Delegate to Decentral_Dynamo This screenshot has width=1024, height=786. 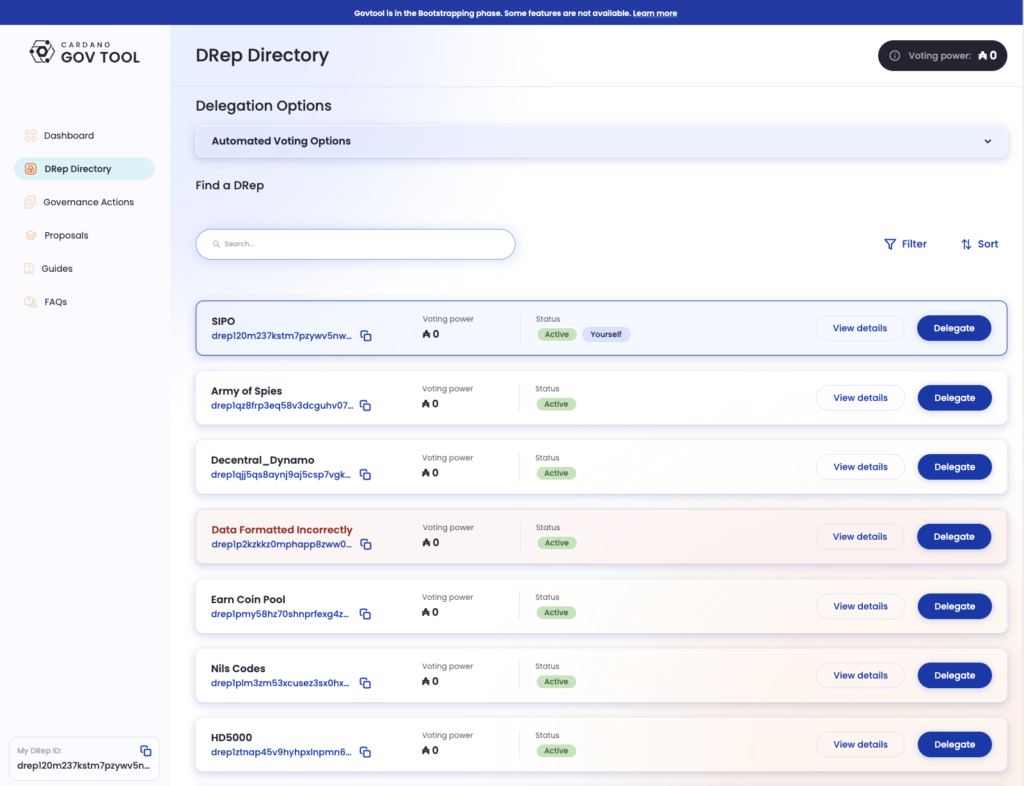954,467
